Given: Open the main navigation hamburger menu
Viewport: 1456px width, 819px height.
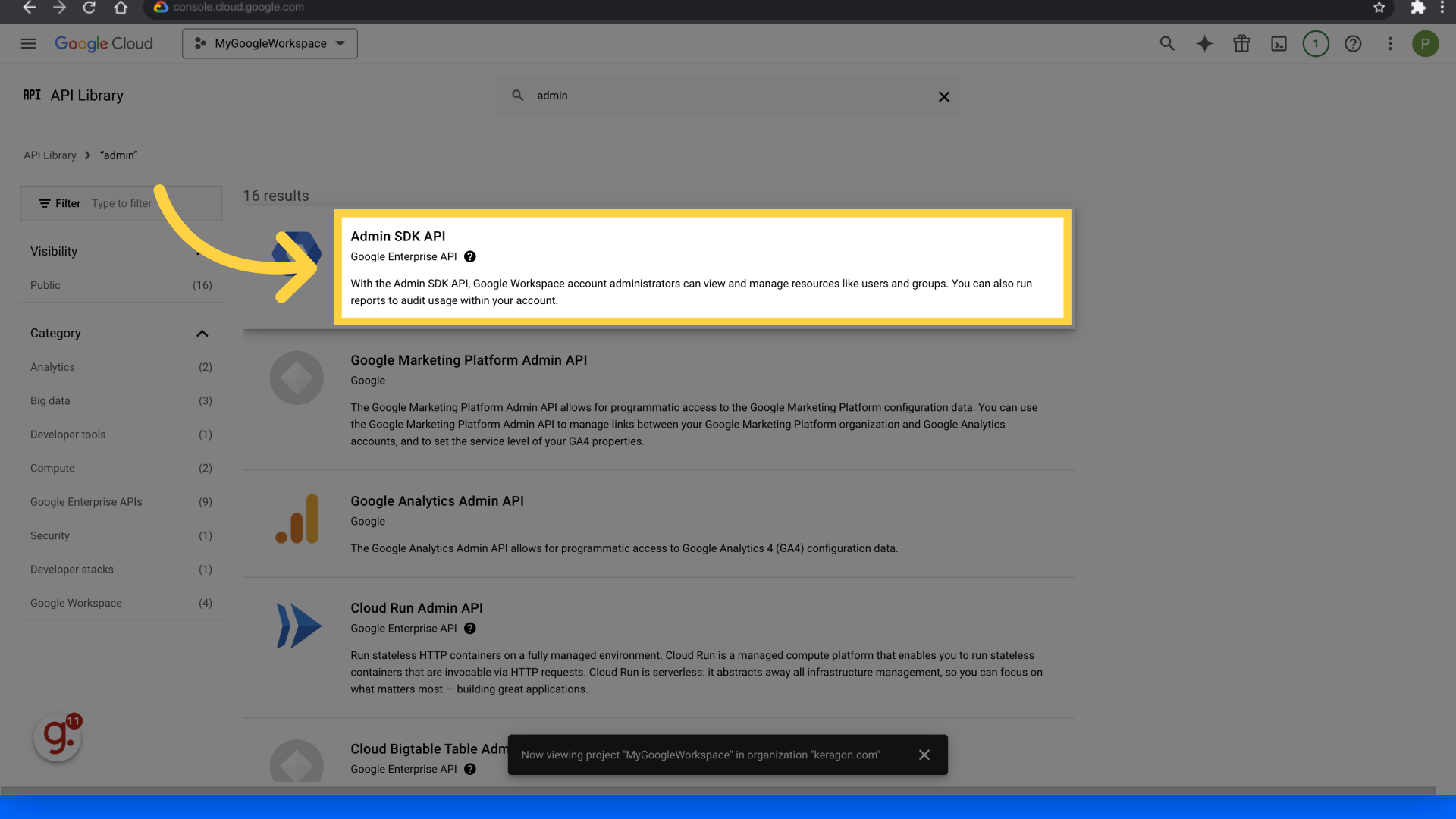Looking at the screenshot, I should [x=28, y=44].
